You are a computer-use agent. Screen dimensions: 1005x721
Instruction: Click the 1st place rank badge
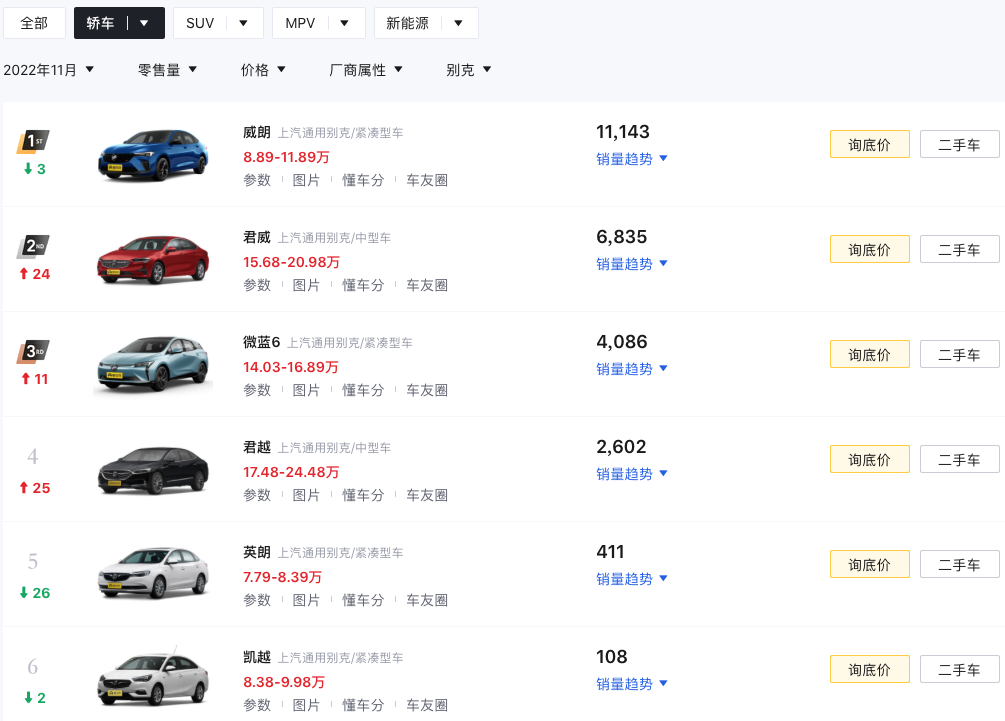pyautogui.click(x=33, y=141)
